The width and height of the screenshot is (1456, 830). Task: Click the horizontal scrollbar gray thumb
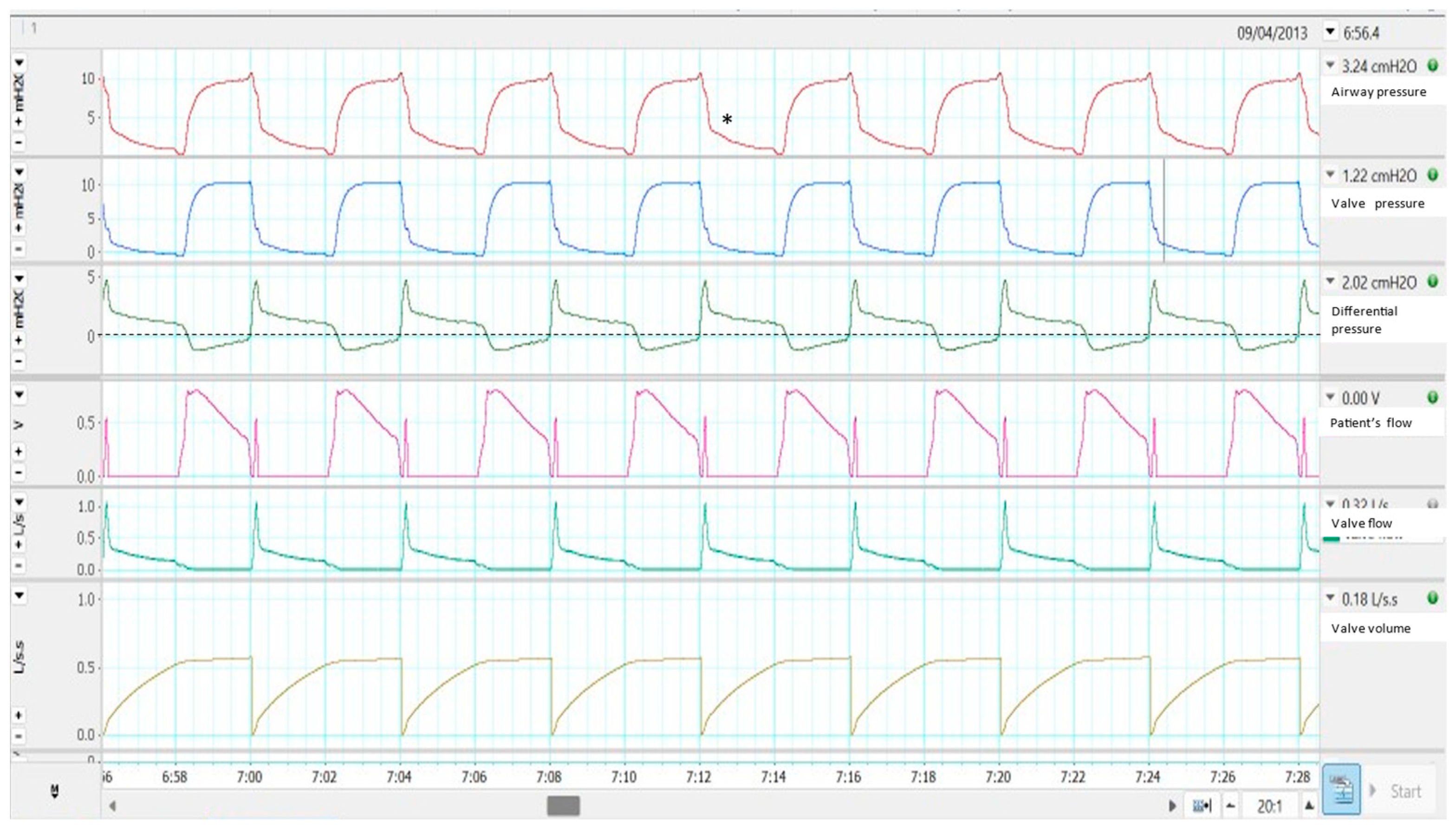point(563,805)
